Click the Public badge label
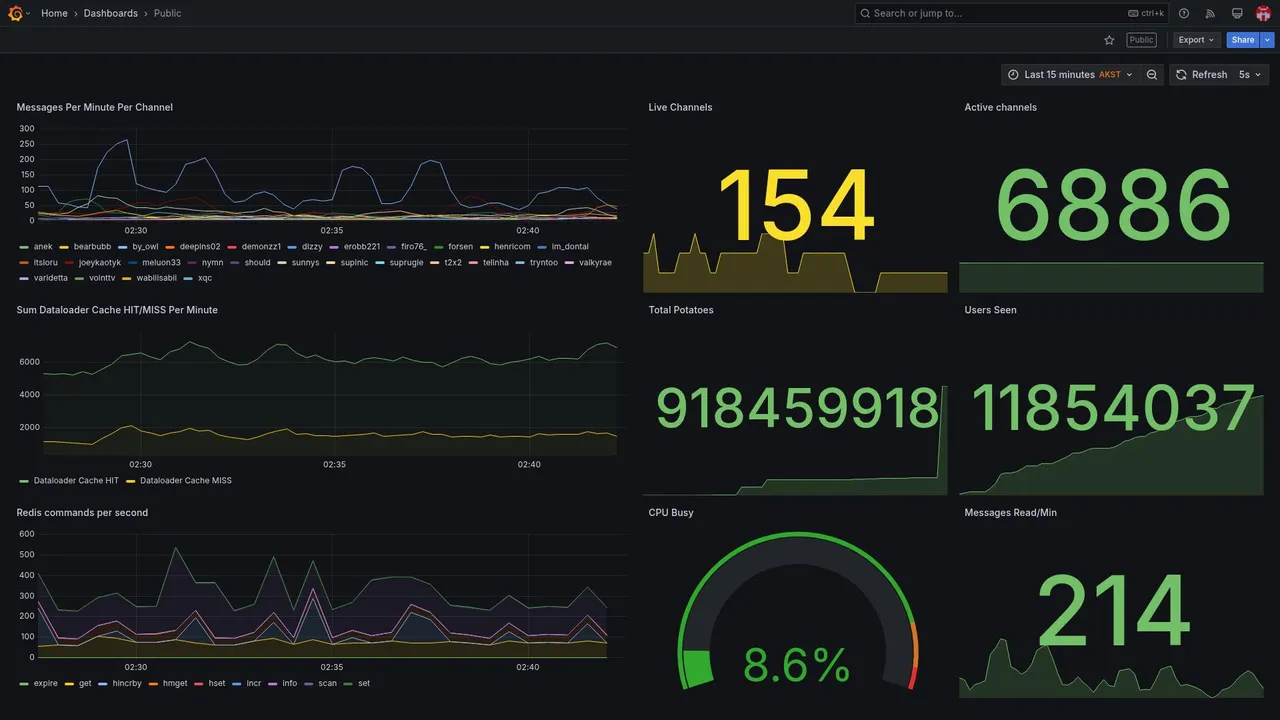This screenshot has height=720, width=1280. 1141,40
